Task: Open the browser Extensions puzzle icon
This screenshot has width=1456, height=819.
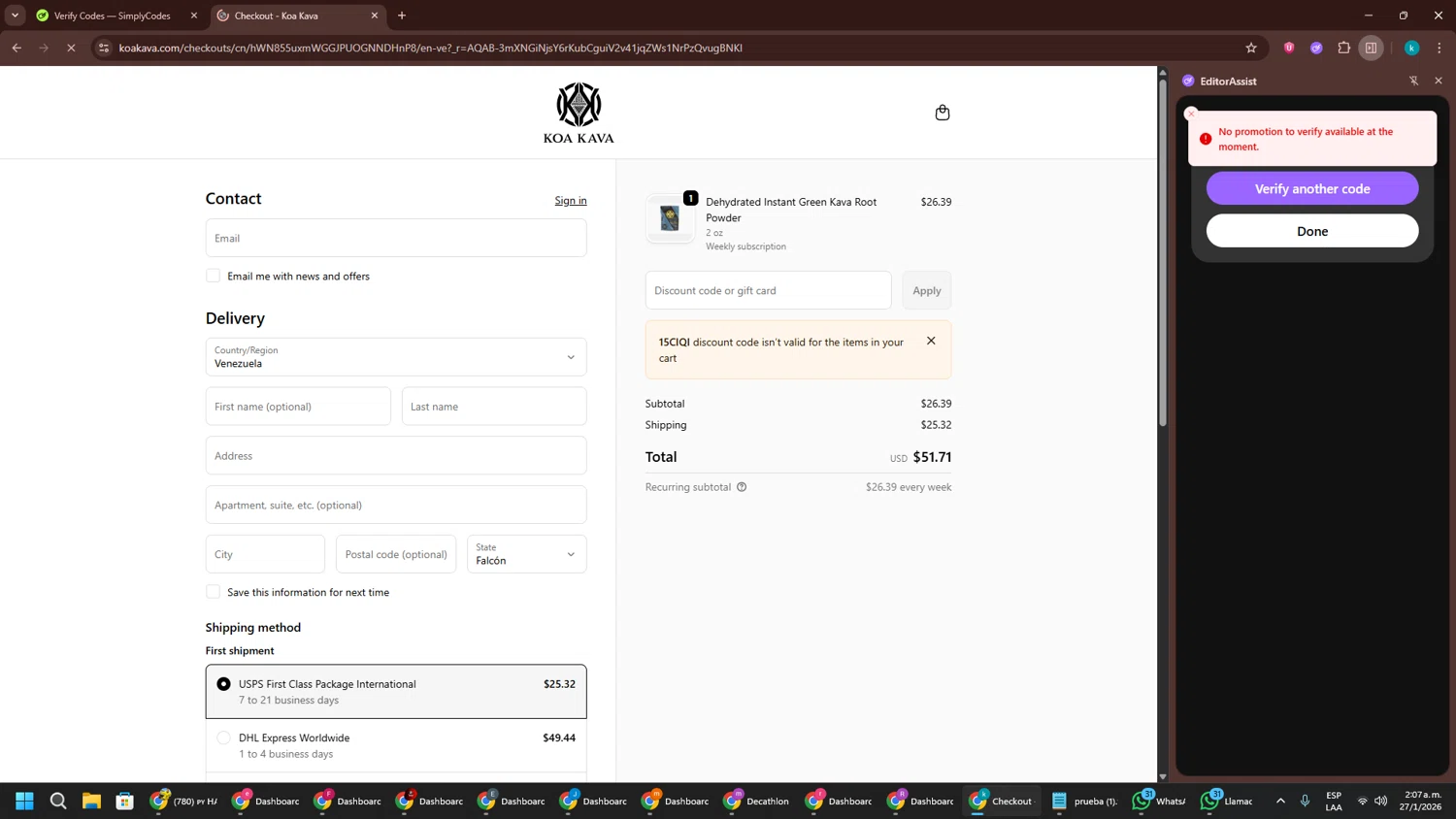Action: coord(1343,48)
